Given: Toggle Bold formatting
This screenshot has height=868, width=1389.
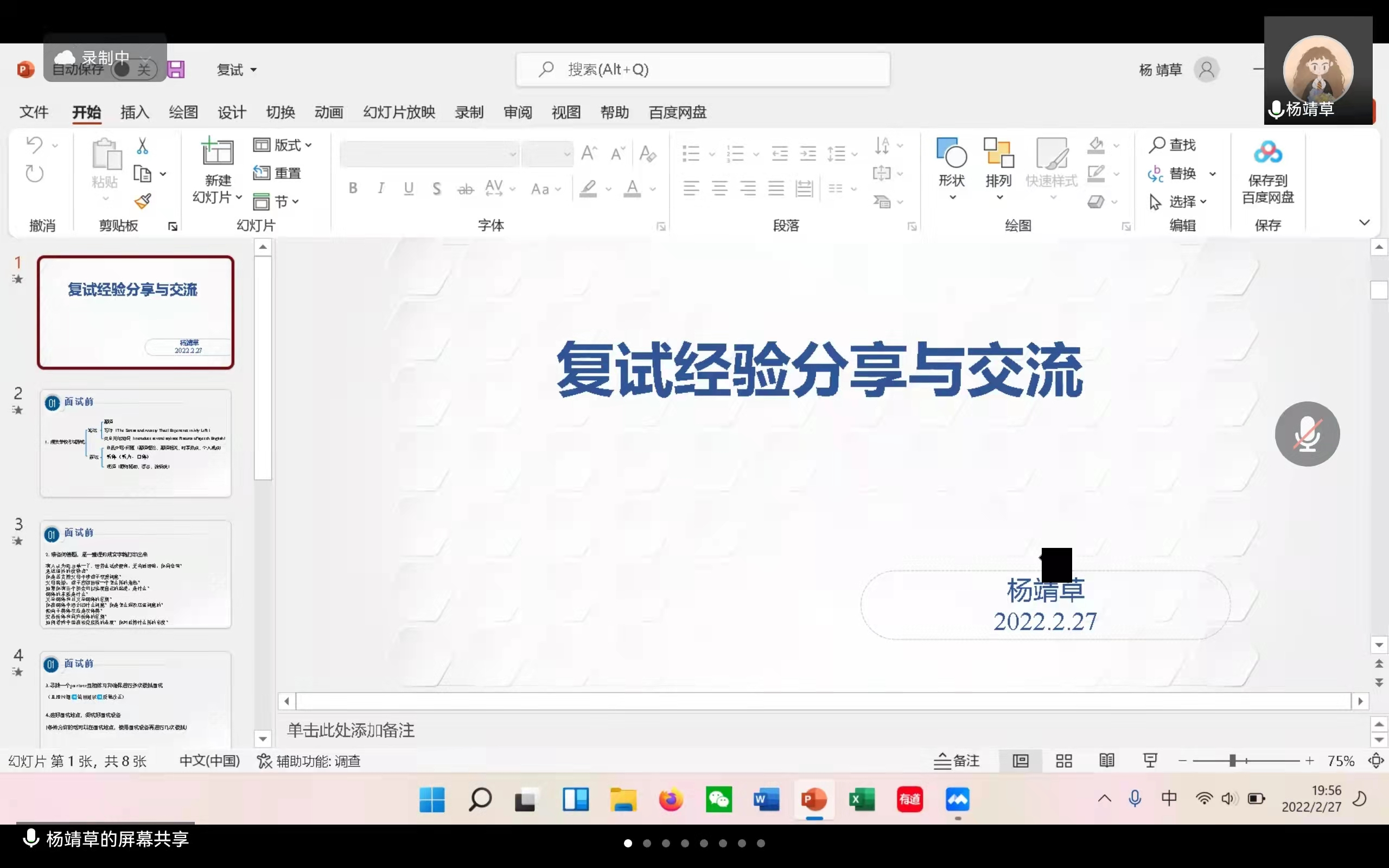Looking at the screenshot, I should coord(353,188).
